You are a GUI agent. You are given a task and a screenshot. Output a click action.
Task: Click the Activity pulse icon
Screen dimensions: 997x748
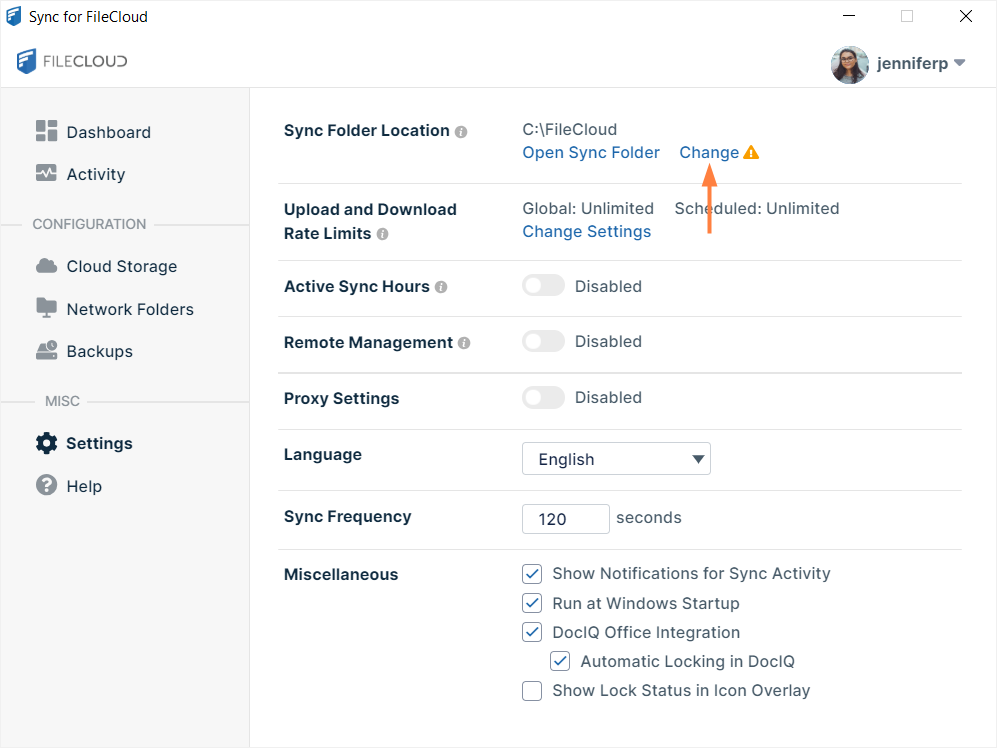point(47,173)
